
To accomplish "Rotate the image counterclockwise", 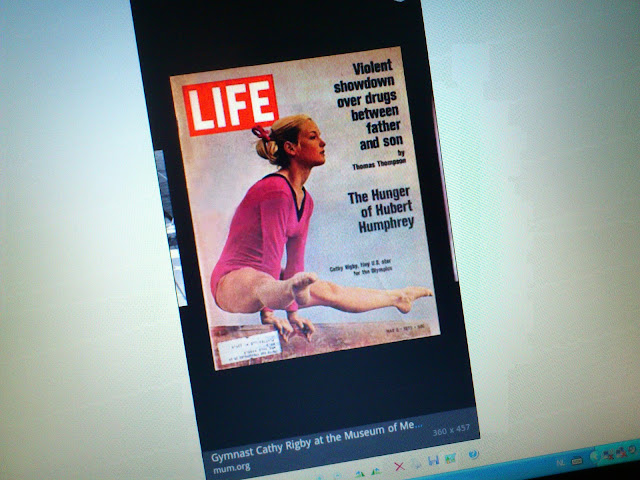I will [x=376, y=471].
